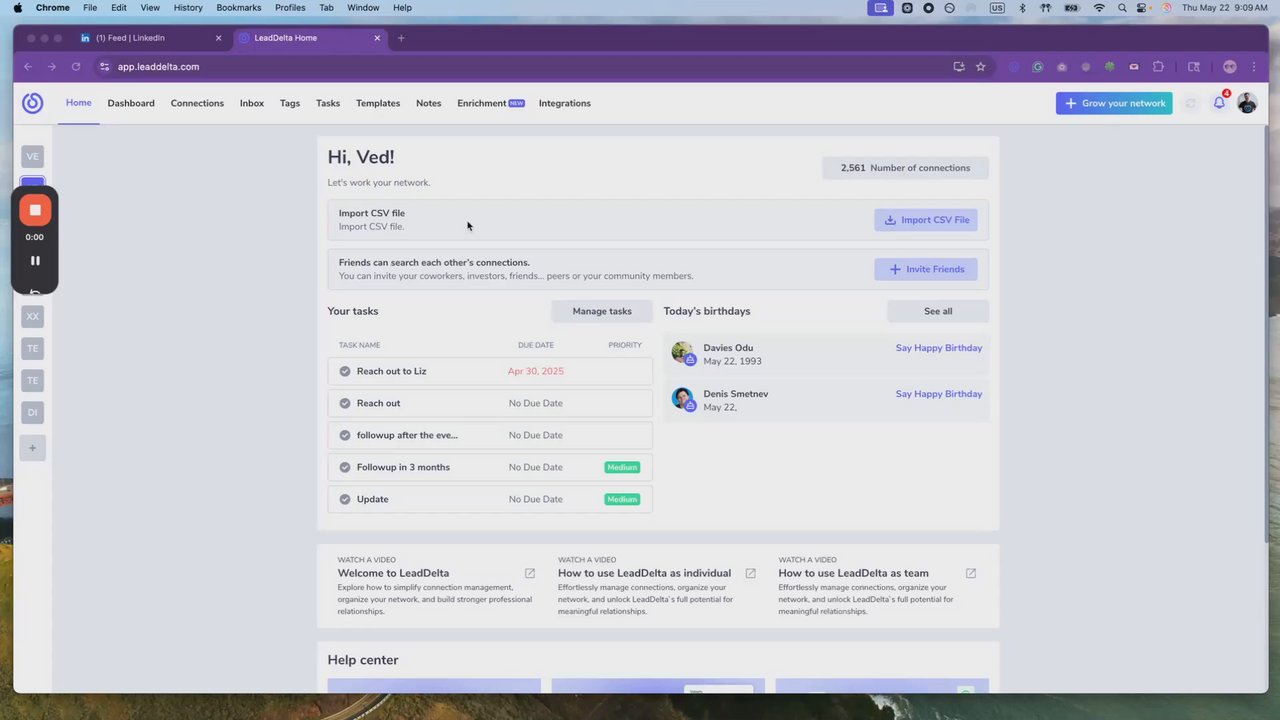Close the LinkedIn Feed tab
The image size is (1280, 720).
coord(219,38)
